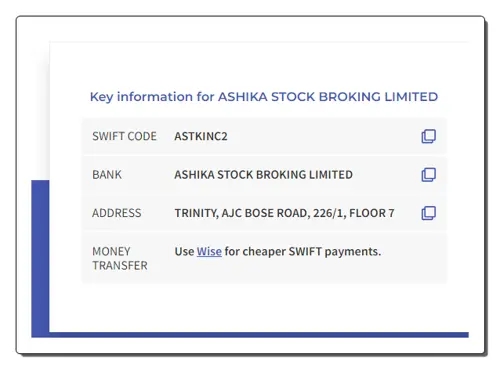This screenshot has width=500, height=369.
Task: Copy the address using the copy icon
Action: 428,213
